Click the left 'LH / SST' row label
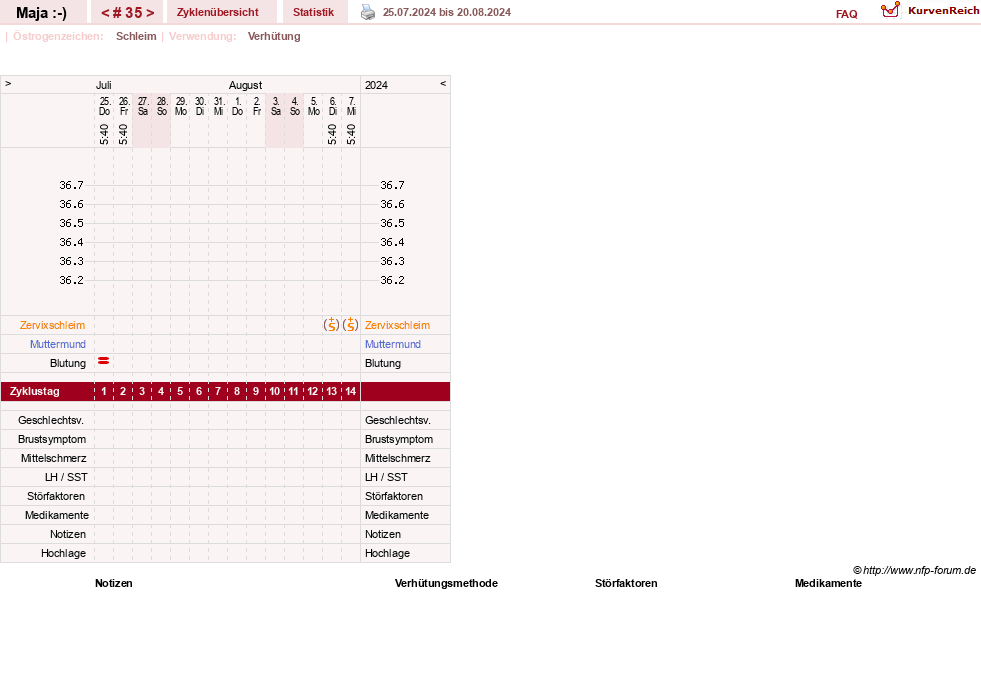The image size is (981, 682). coord(66,477)
